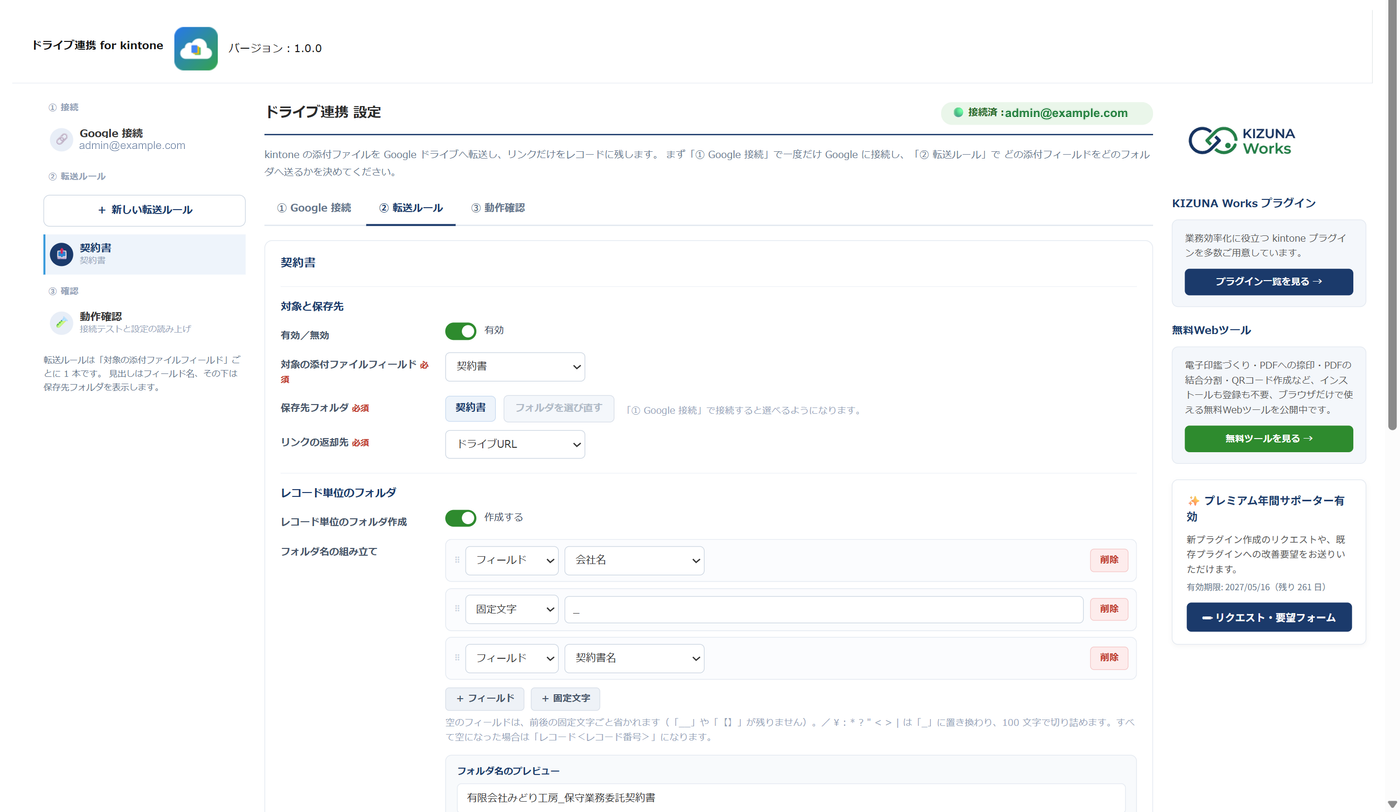Click the 契約書 folder chip beside 保存先フォルダ
The image size is (1400, 812).
pos(470,408)
